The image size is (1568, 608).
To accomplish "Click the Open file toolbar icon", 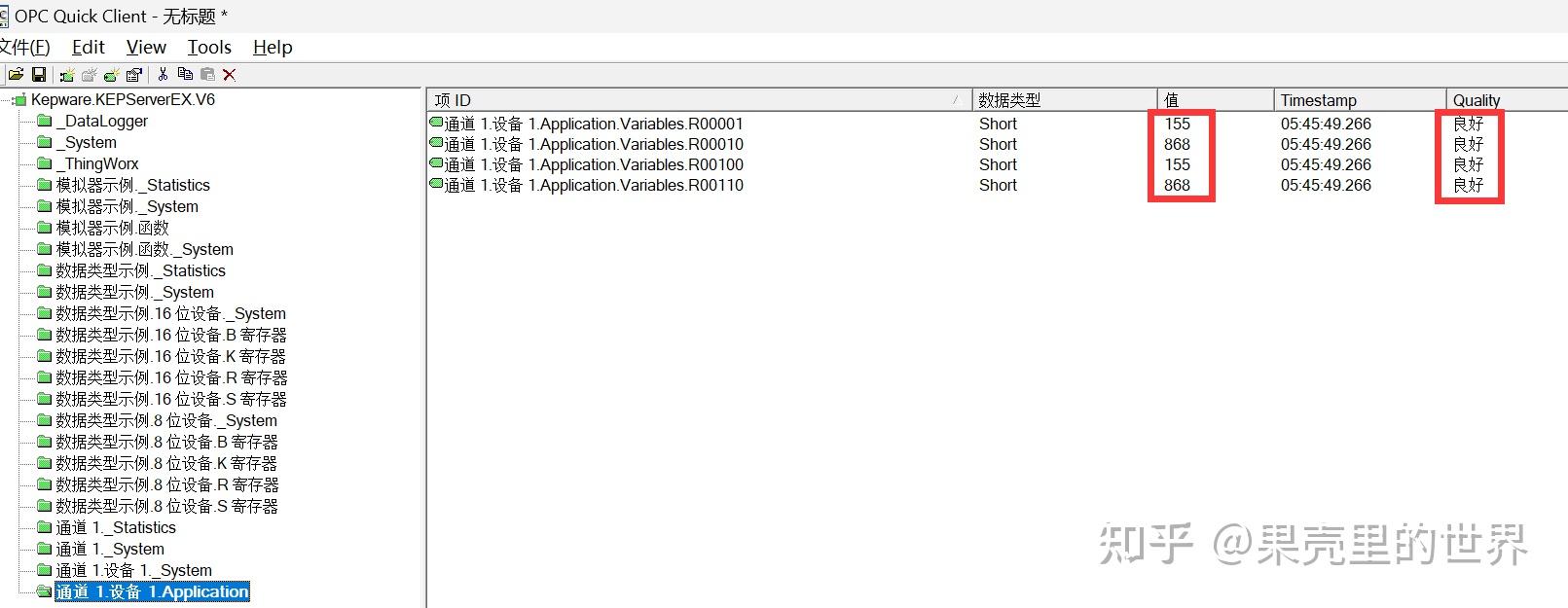I will [17, 74].
